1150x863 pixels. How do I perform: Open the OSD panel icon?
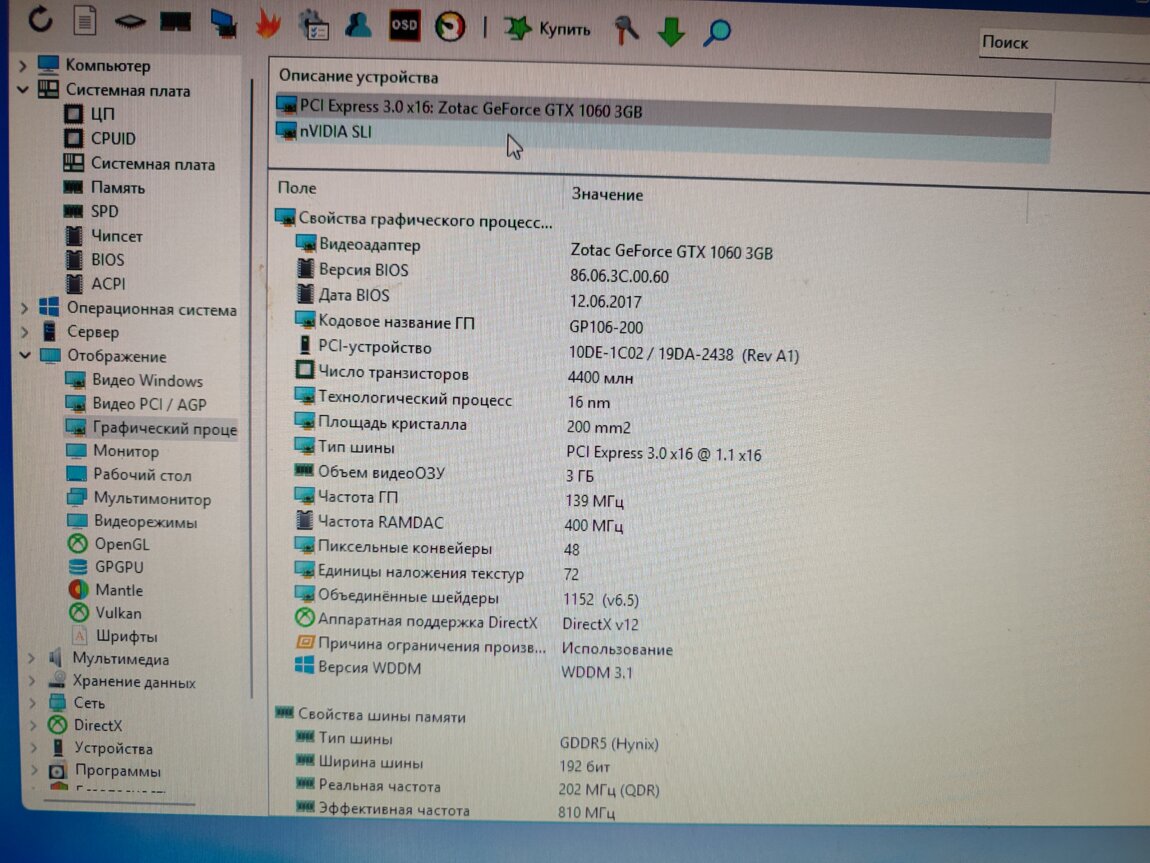(x=404, y=25)
